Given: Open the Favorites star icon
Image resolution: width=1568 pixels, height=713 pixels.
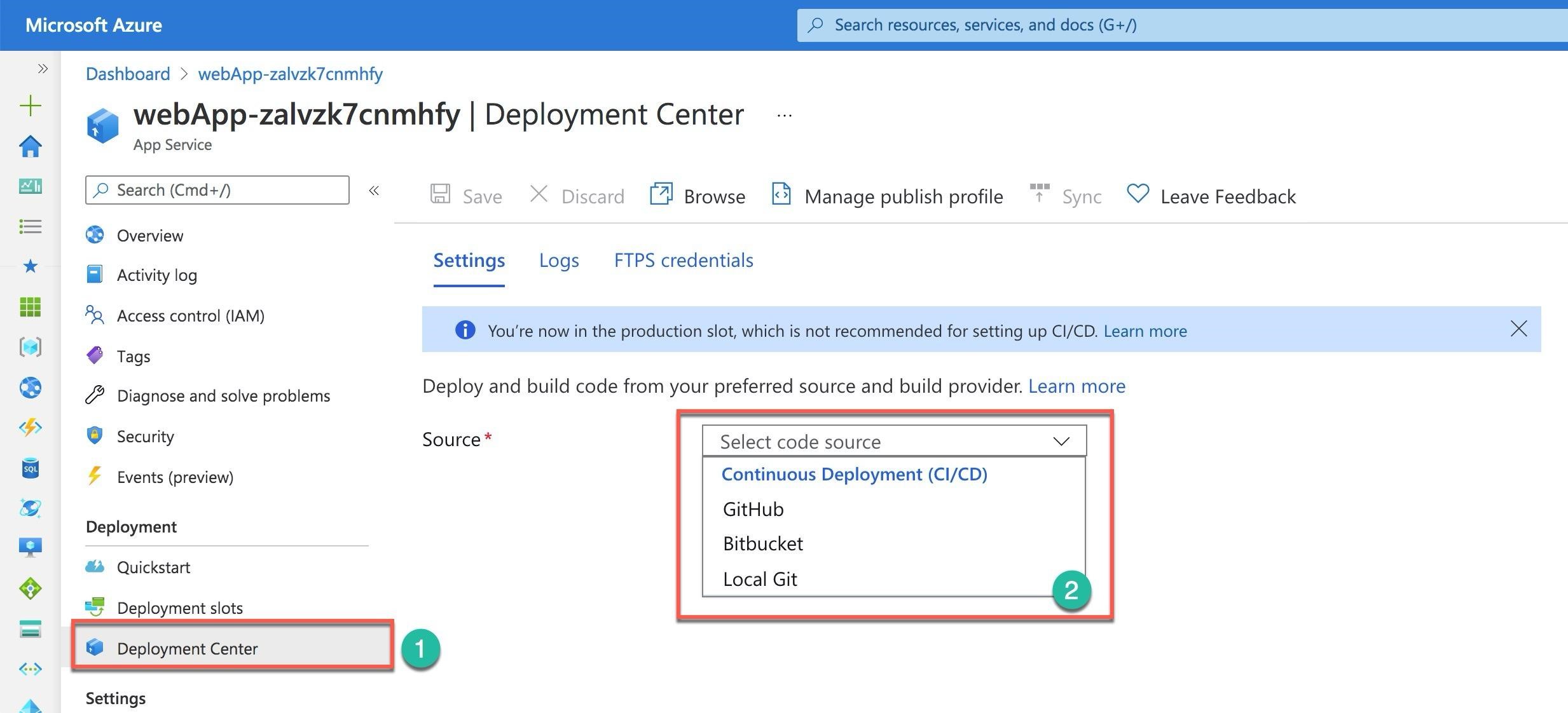Looking at the screenshot, I should pos(30,266).
